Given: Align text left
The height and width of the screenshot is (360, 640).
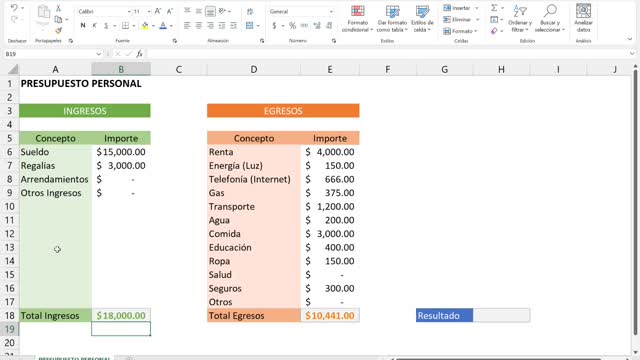Looking at the screenshot, I should (187, 26).
